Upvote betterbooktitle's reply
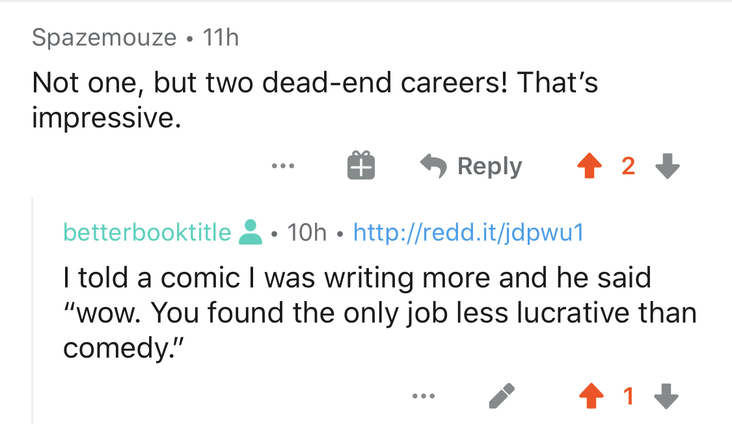The width and height of the screenshot is (732, 424). pos(591,396)
